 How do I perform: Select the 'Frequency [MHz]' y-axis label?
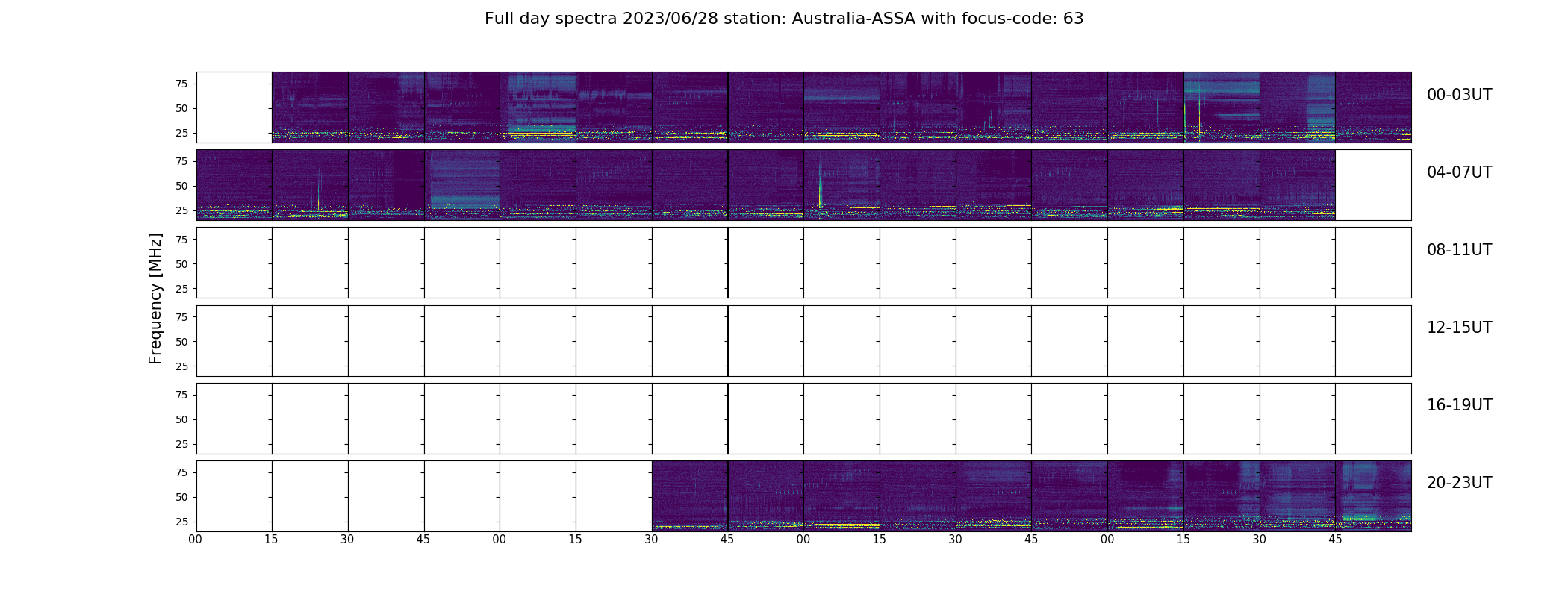coord(155,298)
